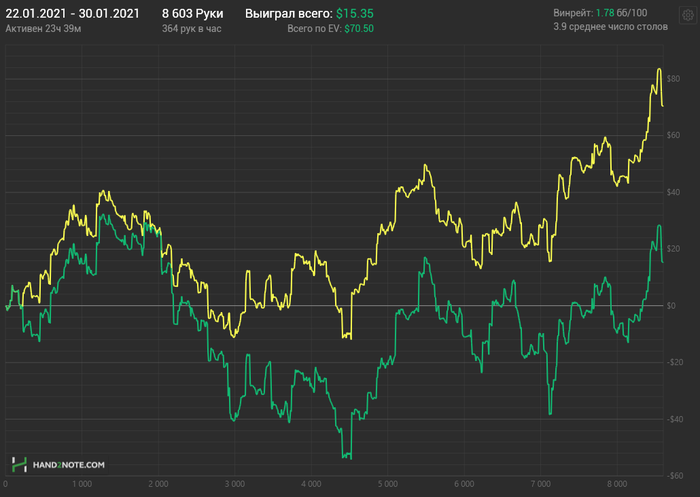Click the '1 000' x-axis label

[x=82, y=484]
